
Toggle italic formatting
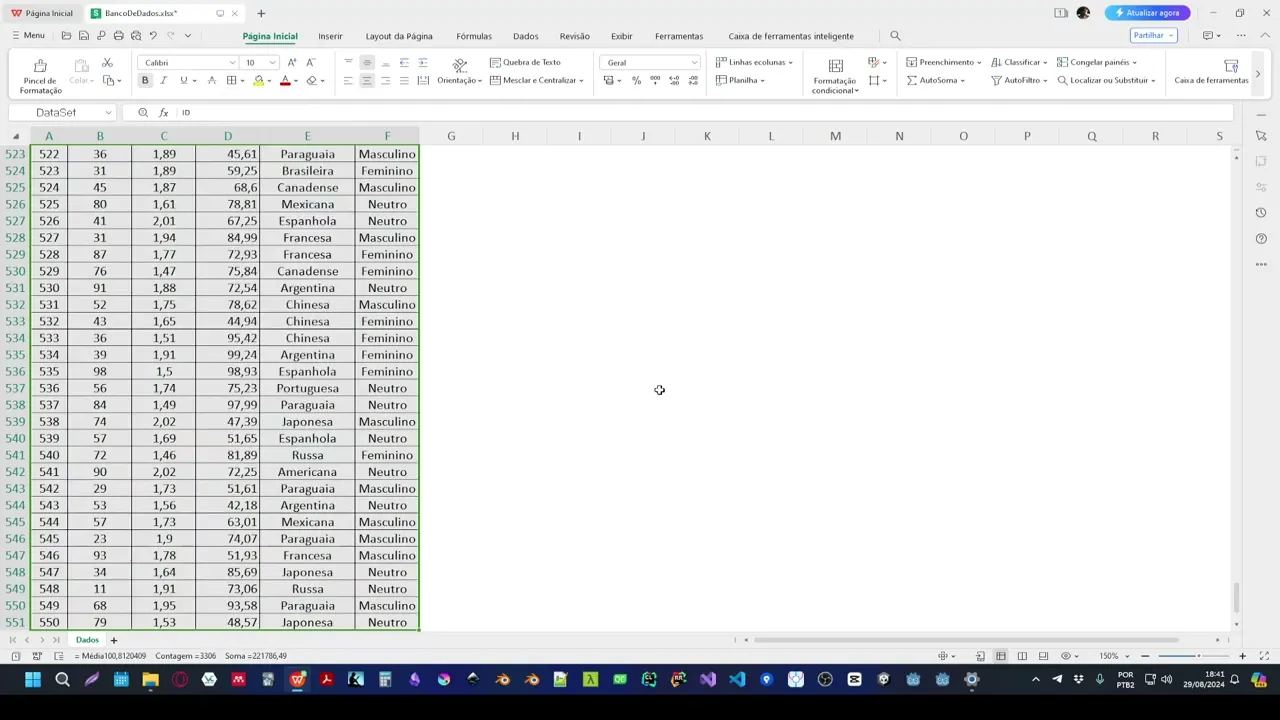(163, 80)
